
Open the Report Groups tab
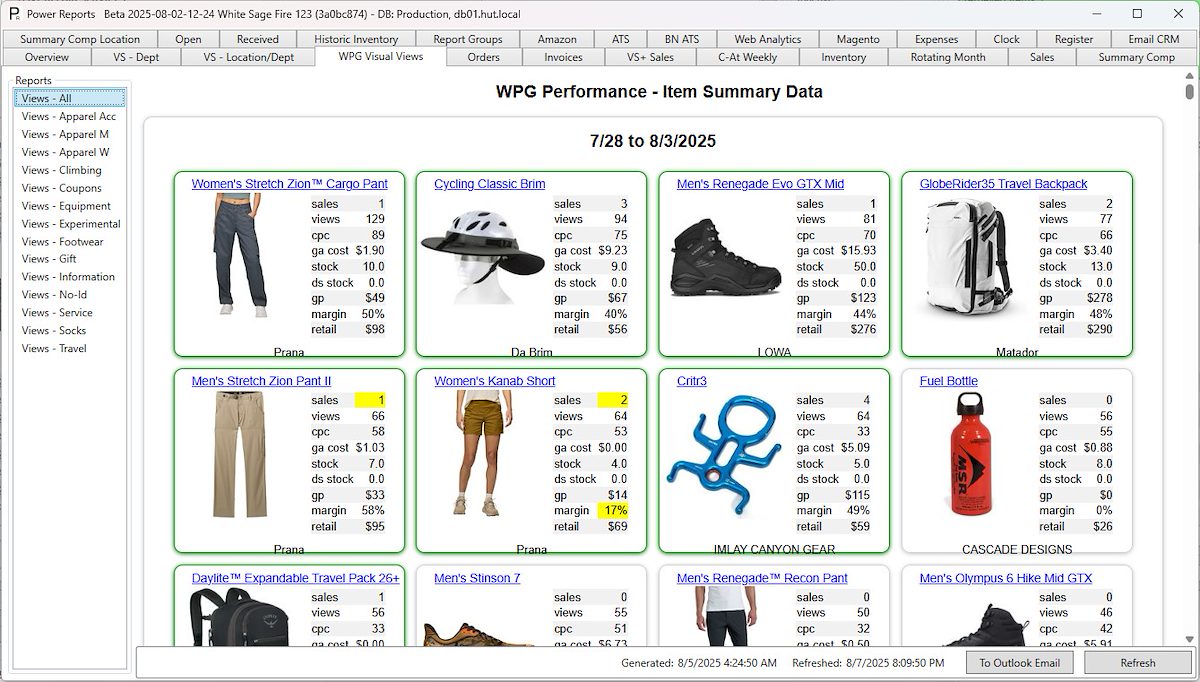(468, 39)
